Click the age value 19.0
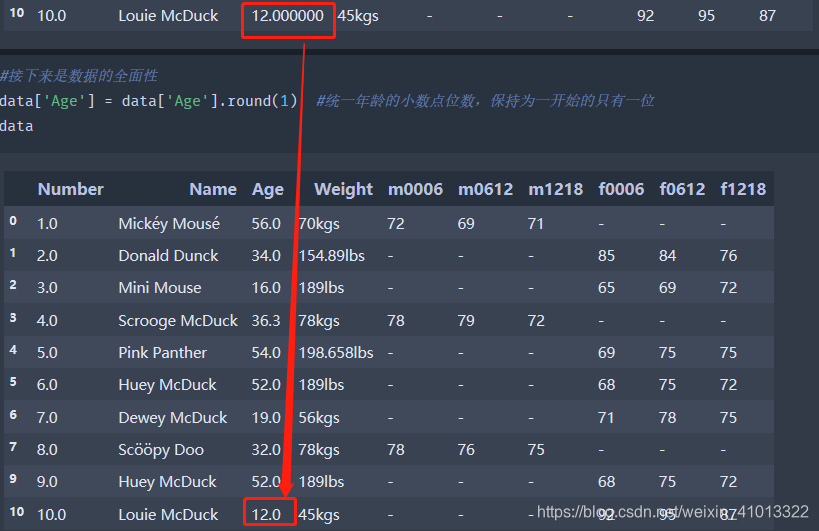The width and height of the screenshot is (819, 531). (266, 418)
